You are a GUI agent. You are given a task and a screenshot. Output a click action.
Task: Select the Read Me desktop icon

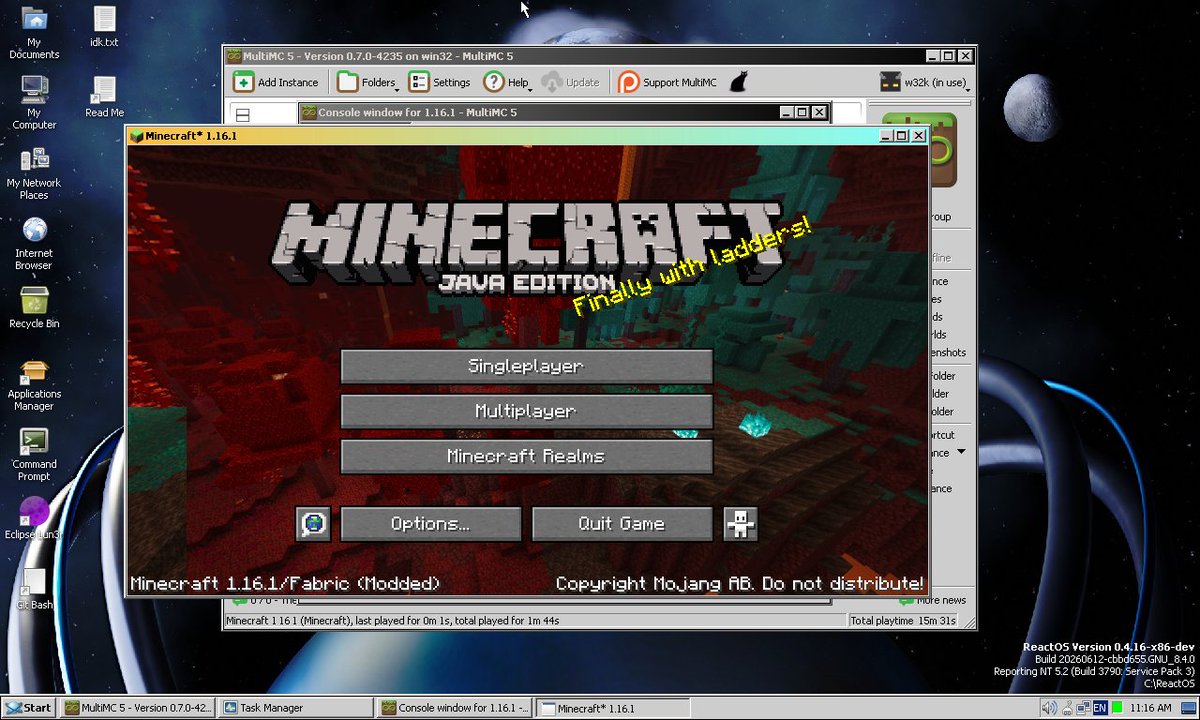104,97
